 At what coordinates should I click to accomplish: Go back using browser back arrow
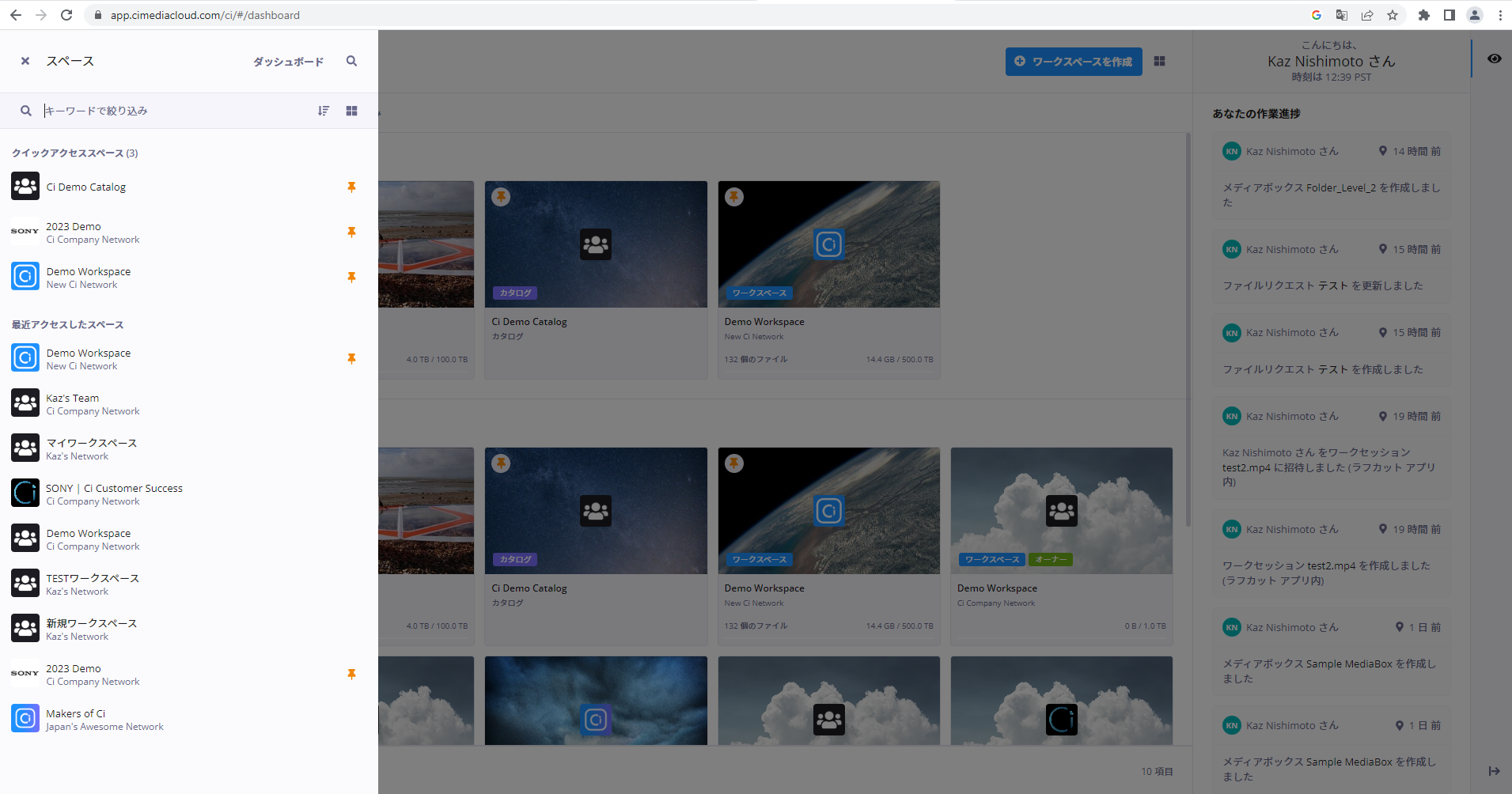(x=16, y=15)
